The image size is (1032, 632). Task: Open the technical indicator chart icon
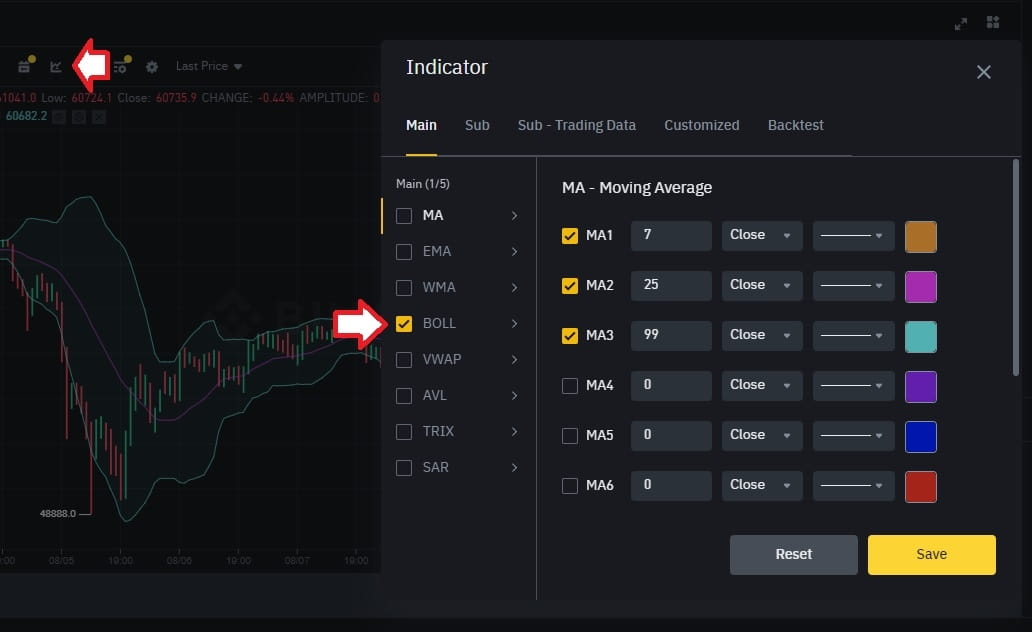pyautogui.click(x=56, y=67)
